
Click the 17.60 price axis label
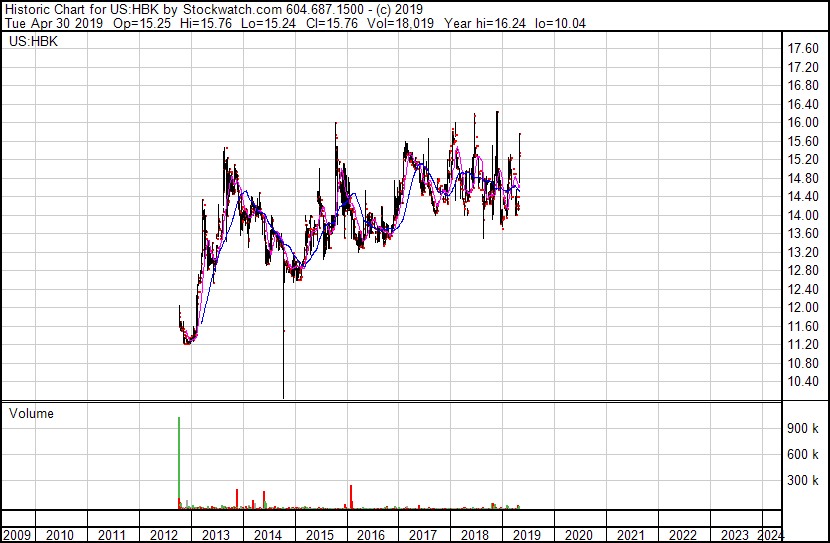(803, 49)
